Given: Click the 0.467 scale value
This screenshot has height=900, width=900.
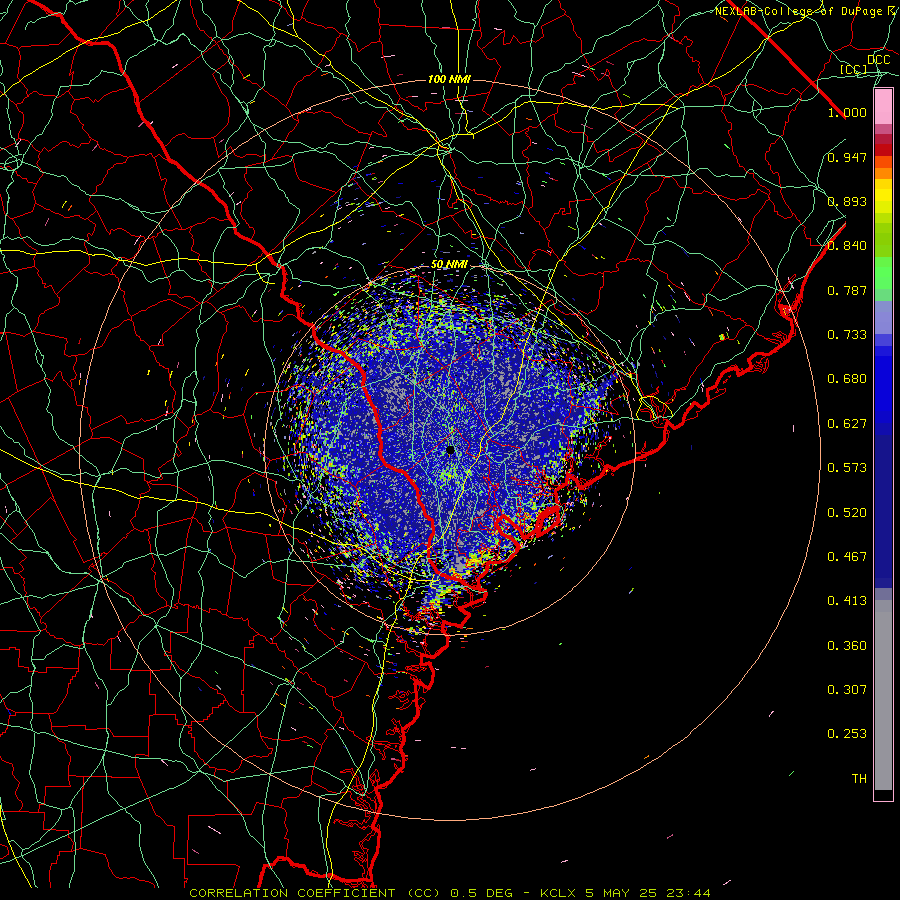Looking at the screenshot, I should (847, 557).
